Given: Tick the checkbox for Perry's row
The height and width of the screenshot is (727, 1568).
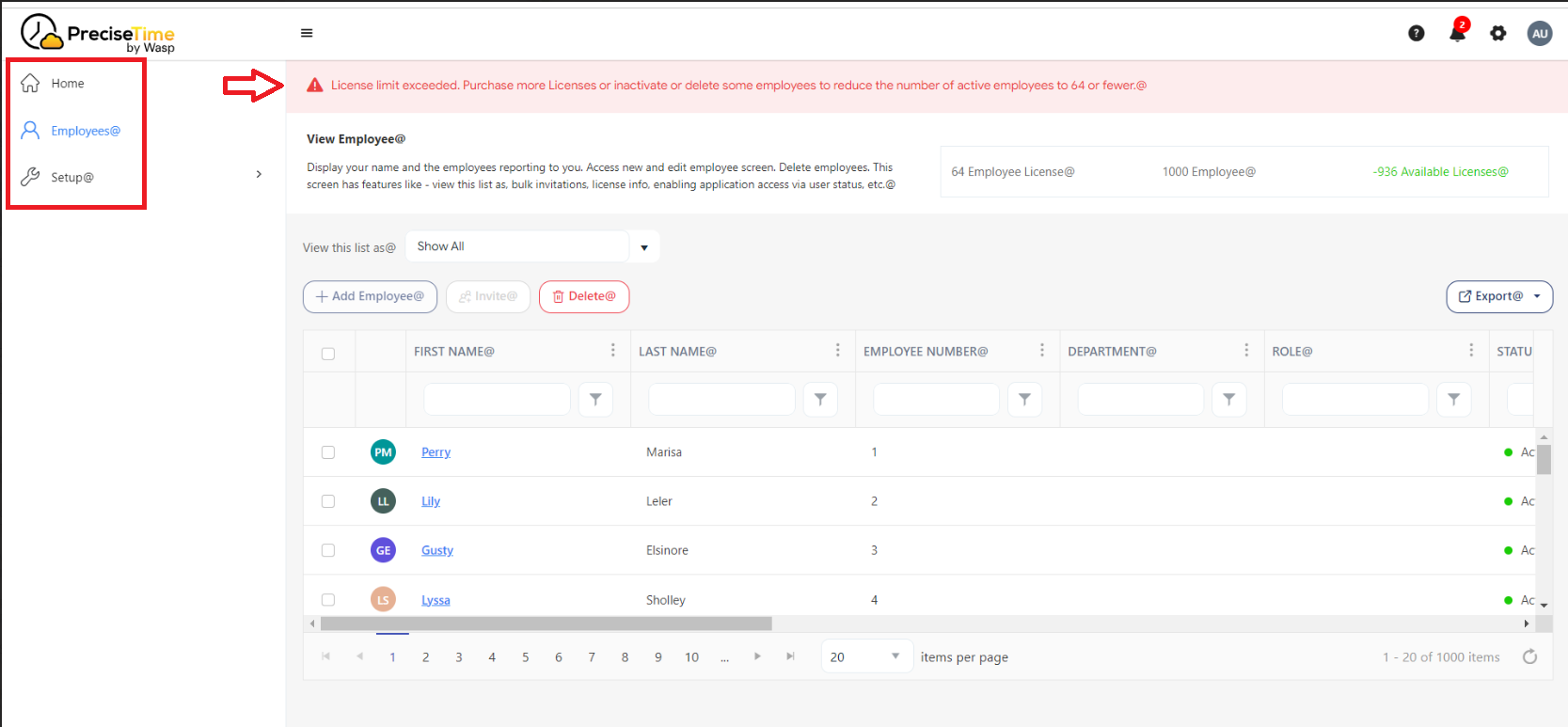Looking at the screenshot, I should 328,452.
